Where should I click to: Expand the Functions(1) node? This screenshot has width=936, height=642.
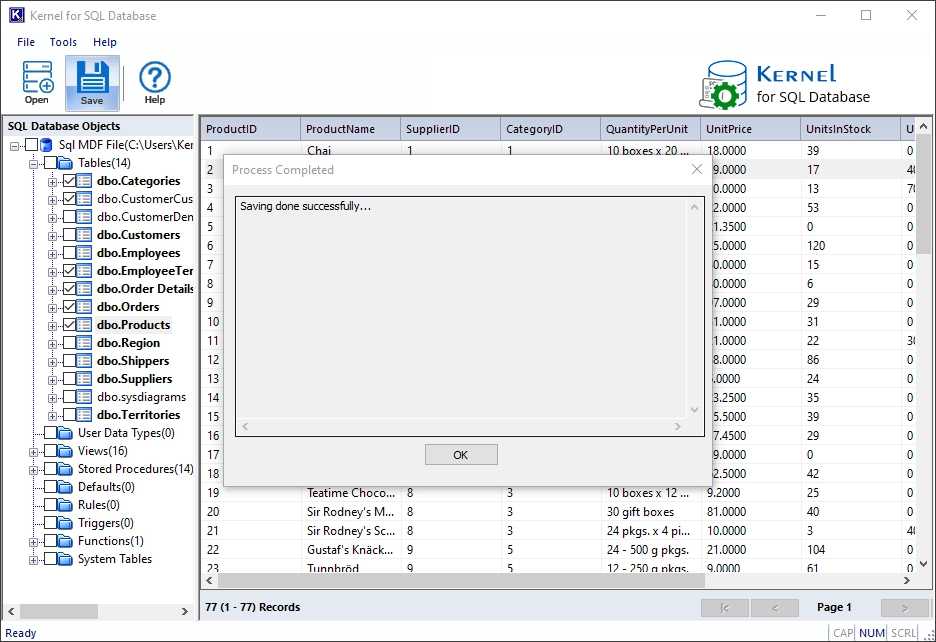point(33,542)
